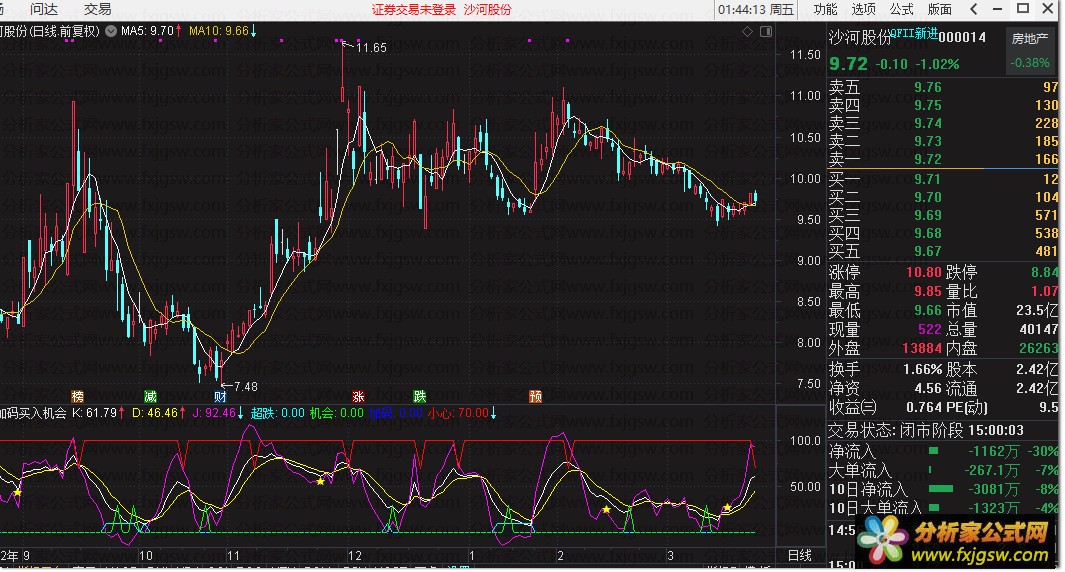Click the 小心: 70.00 indicator value
1065x572 pixels.
(x=462, y=413)
